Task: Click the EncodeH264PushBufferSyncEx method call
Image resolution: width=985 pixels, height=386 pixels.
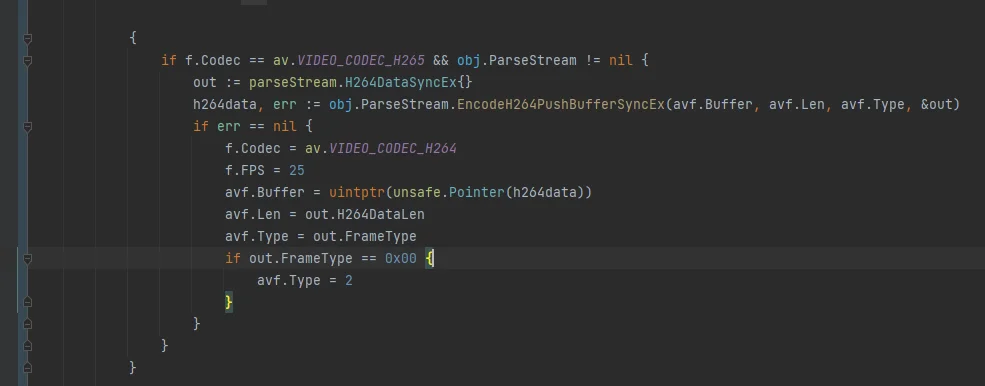Action: 560,104
